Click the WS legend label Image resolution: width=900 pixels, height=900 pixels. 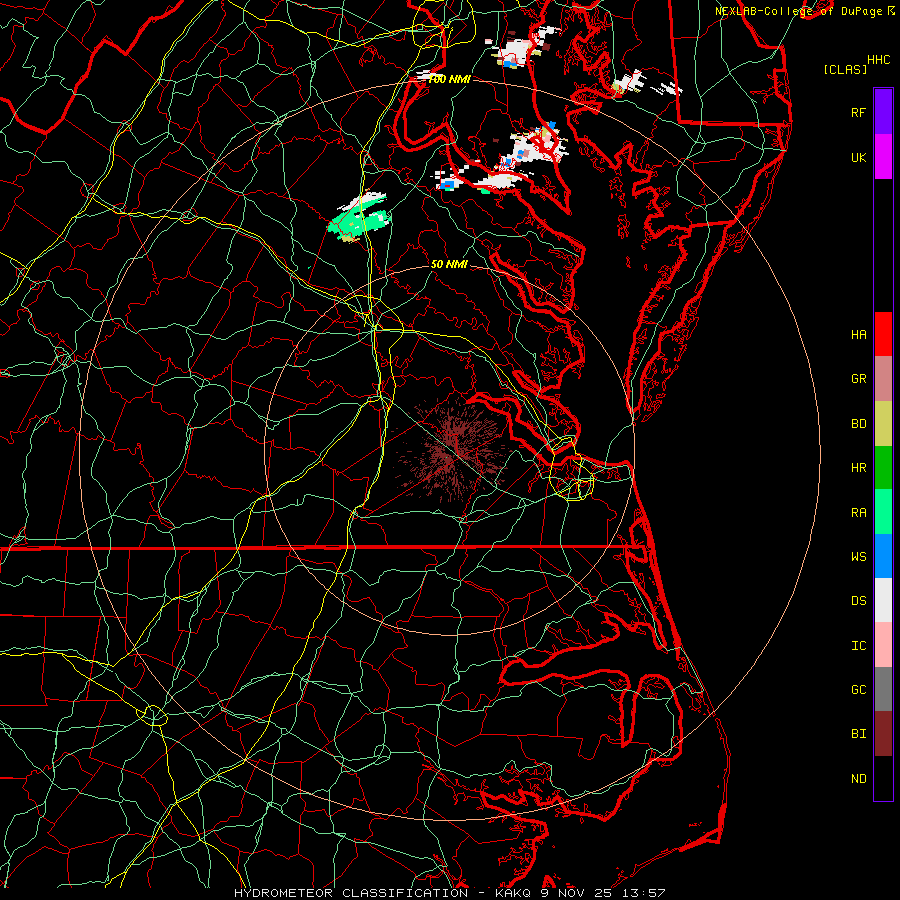coord(858,556)
